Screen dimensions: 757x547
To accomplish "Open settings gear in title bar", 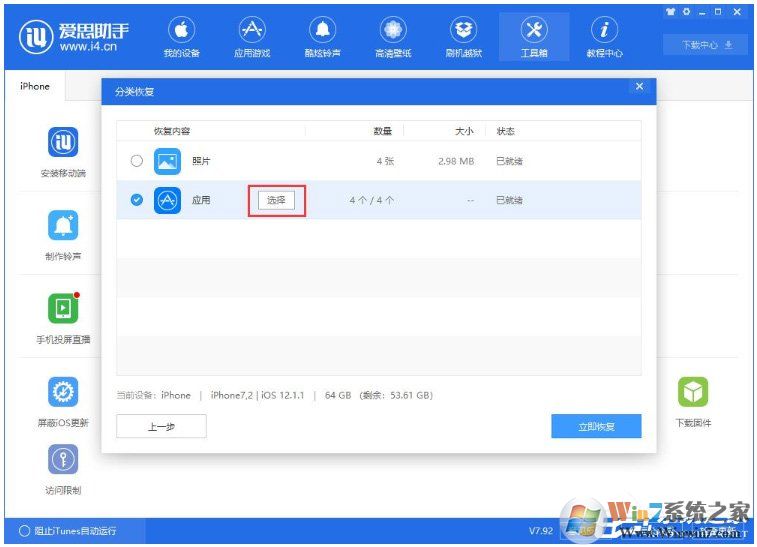I will point(686,12).
